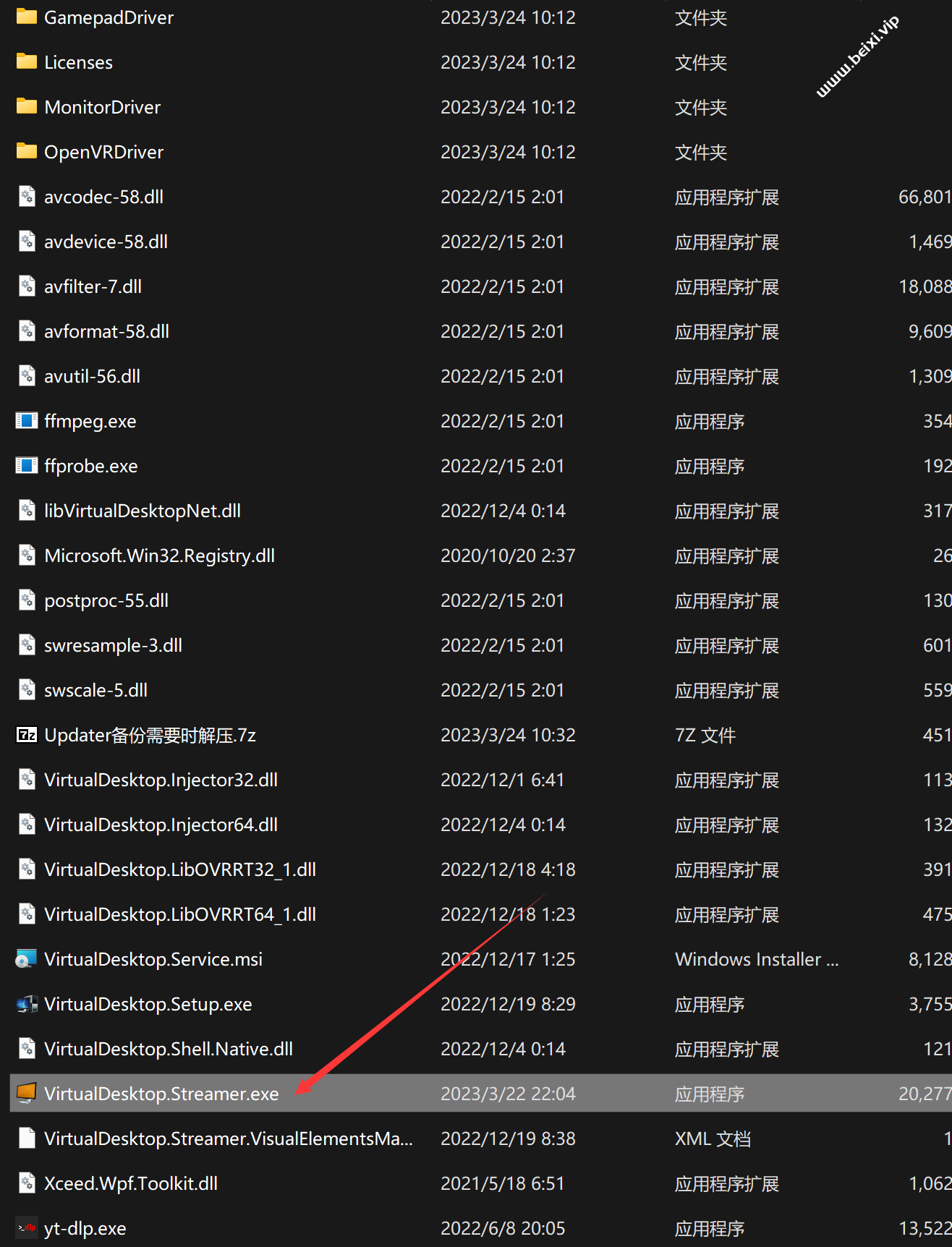This screenshot has width=952, height=1247.
Task: Click the 2021/5/18 6:51 modified date
Action: 502,1183
